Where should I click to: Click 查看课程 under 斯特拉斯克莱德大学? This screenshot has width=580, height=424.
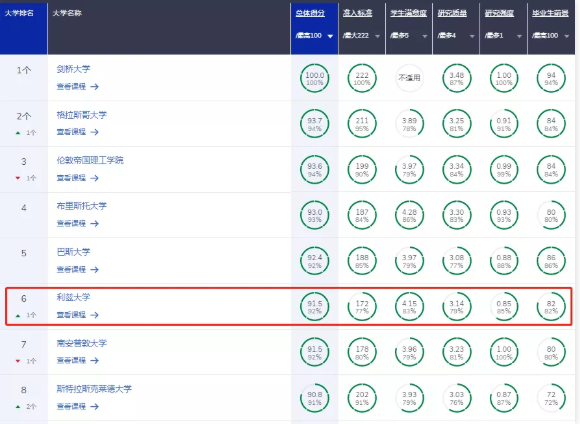click(71, 406)
